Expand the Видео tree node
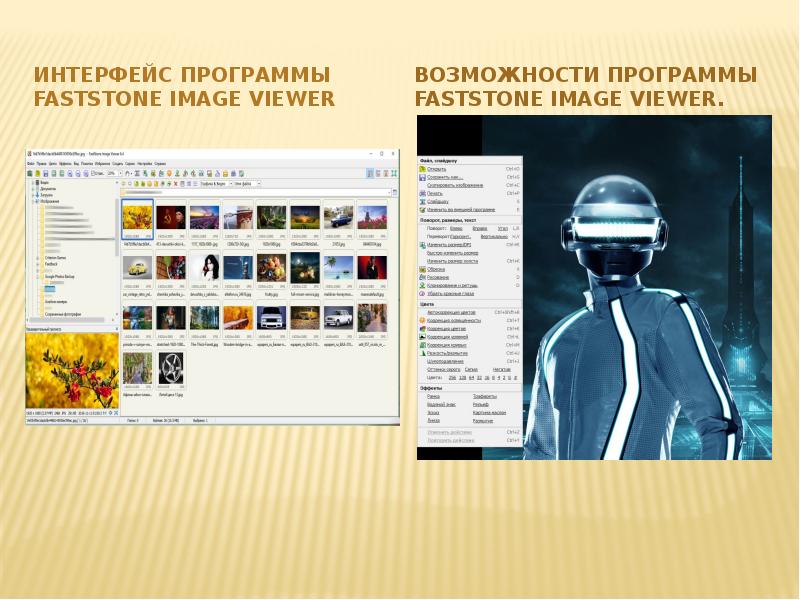The image size is (800, 600). click(x=33, y=182)
